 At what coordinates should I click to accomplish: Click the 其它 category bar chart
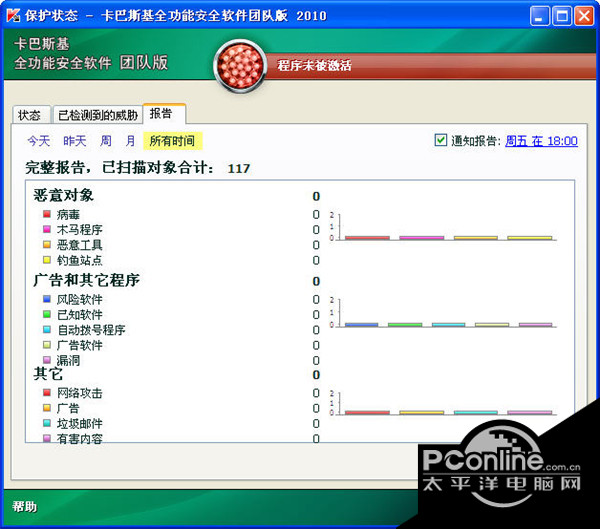(443, 403)
